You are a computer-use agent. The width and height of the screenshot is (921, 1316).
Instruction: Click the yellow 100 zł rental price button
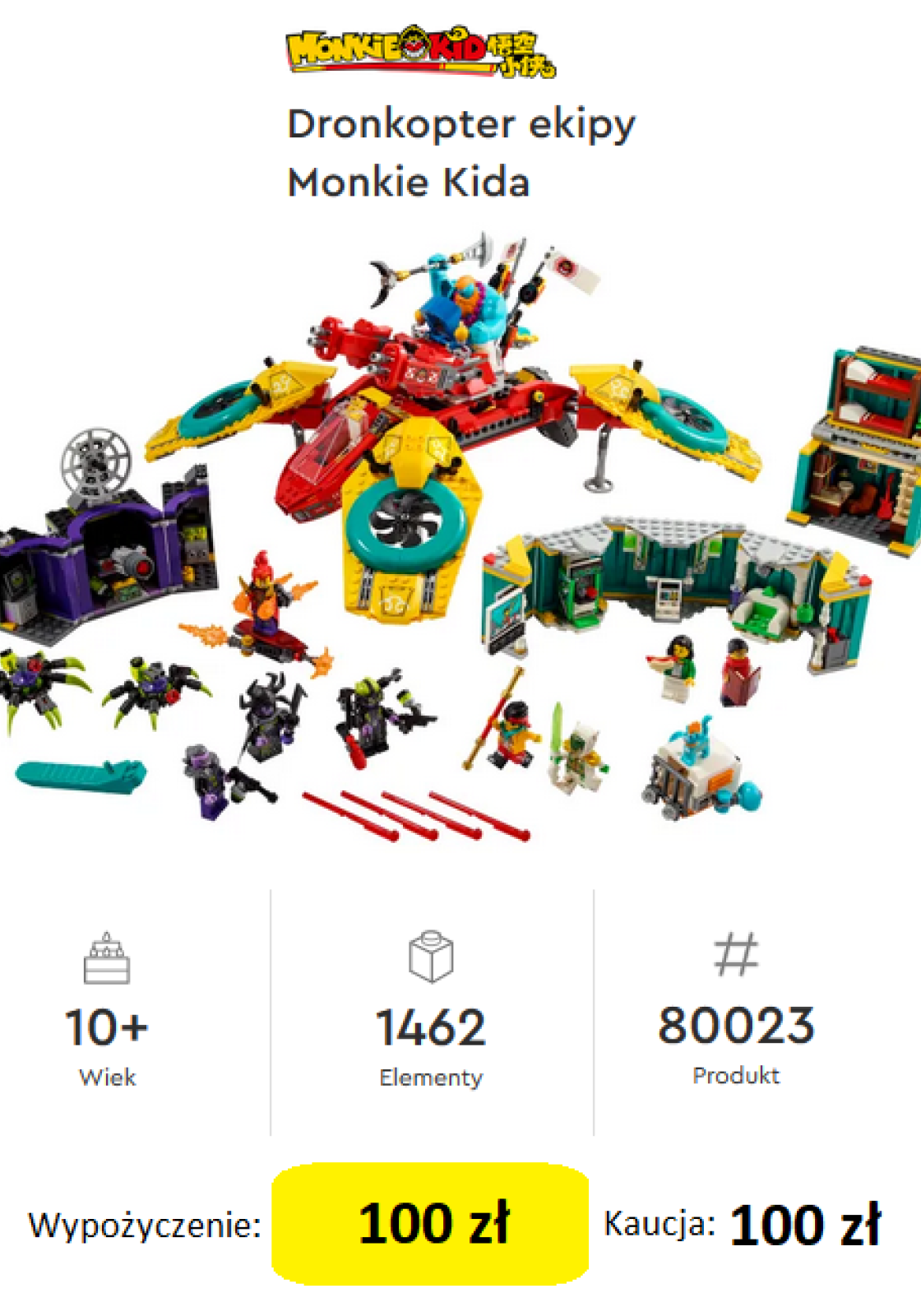(430, 1223)
